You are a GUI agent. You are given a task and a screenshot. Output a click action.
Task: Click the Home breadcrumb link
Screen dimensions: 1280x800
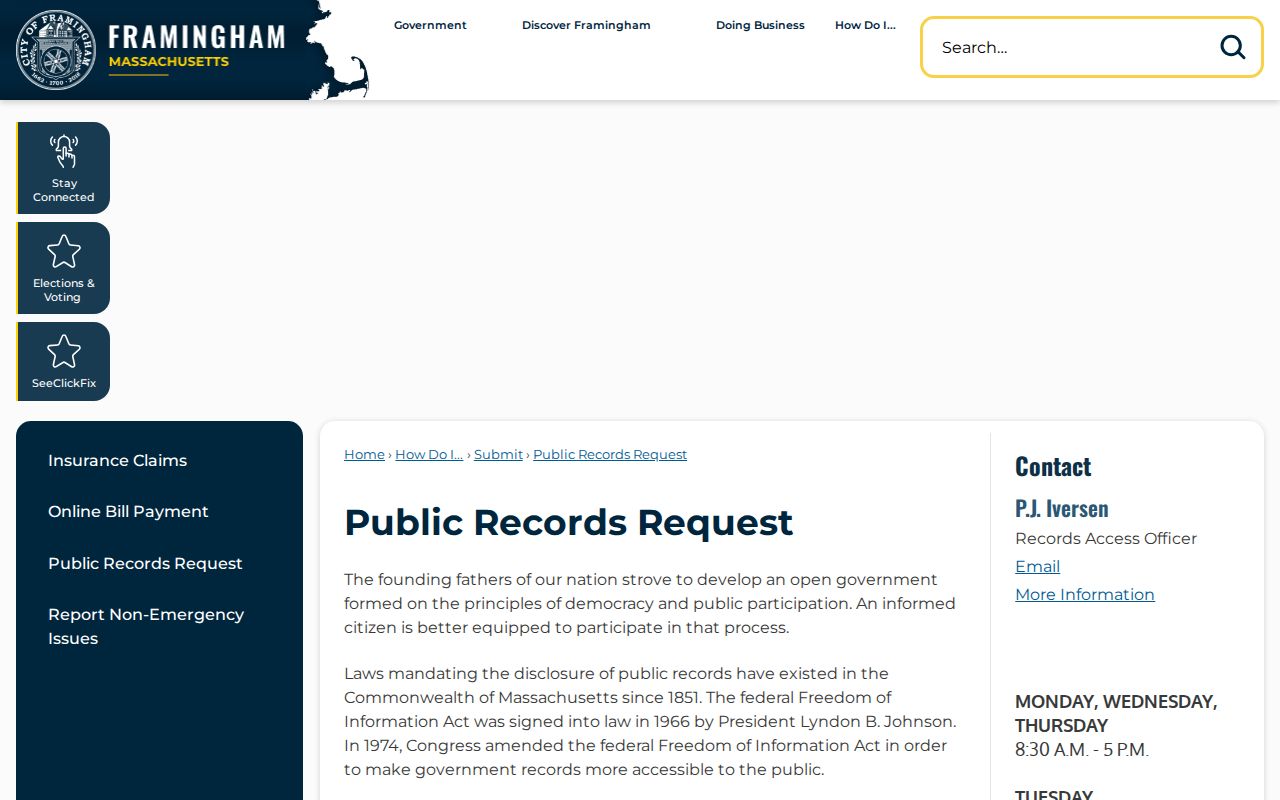[x=364, y=454]
